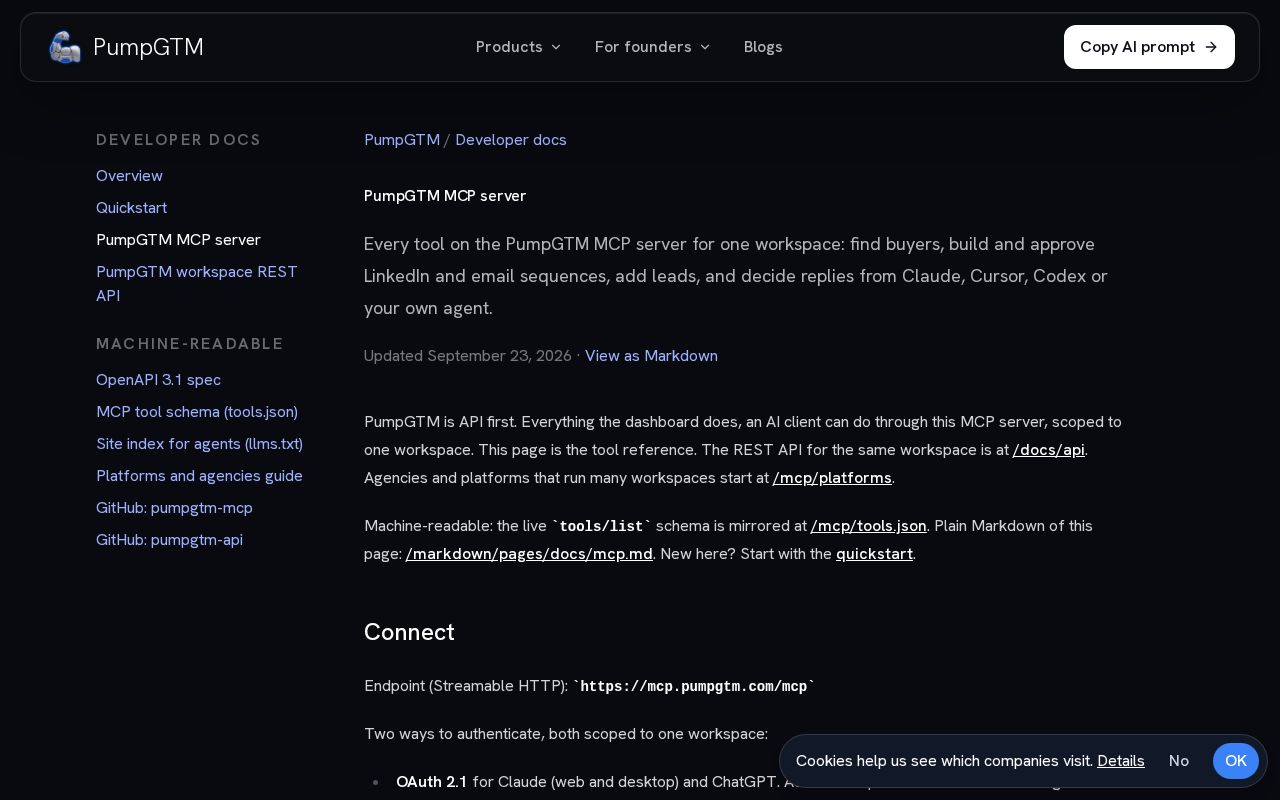Follow the /docs/api inline link
The image size is (1280, 800).
pos(1048,450)
